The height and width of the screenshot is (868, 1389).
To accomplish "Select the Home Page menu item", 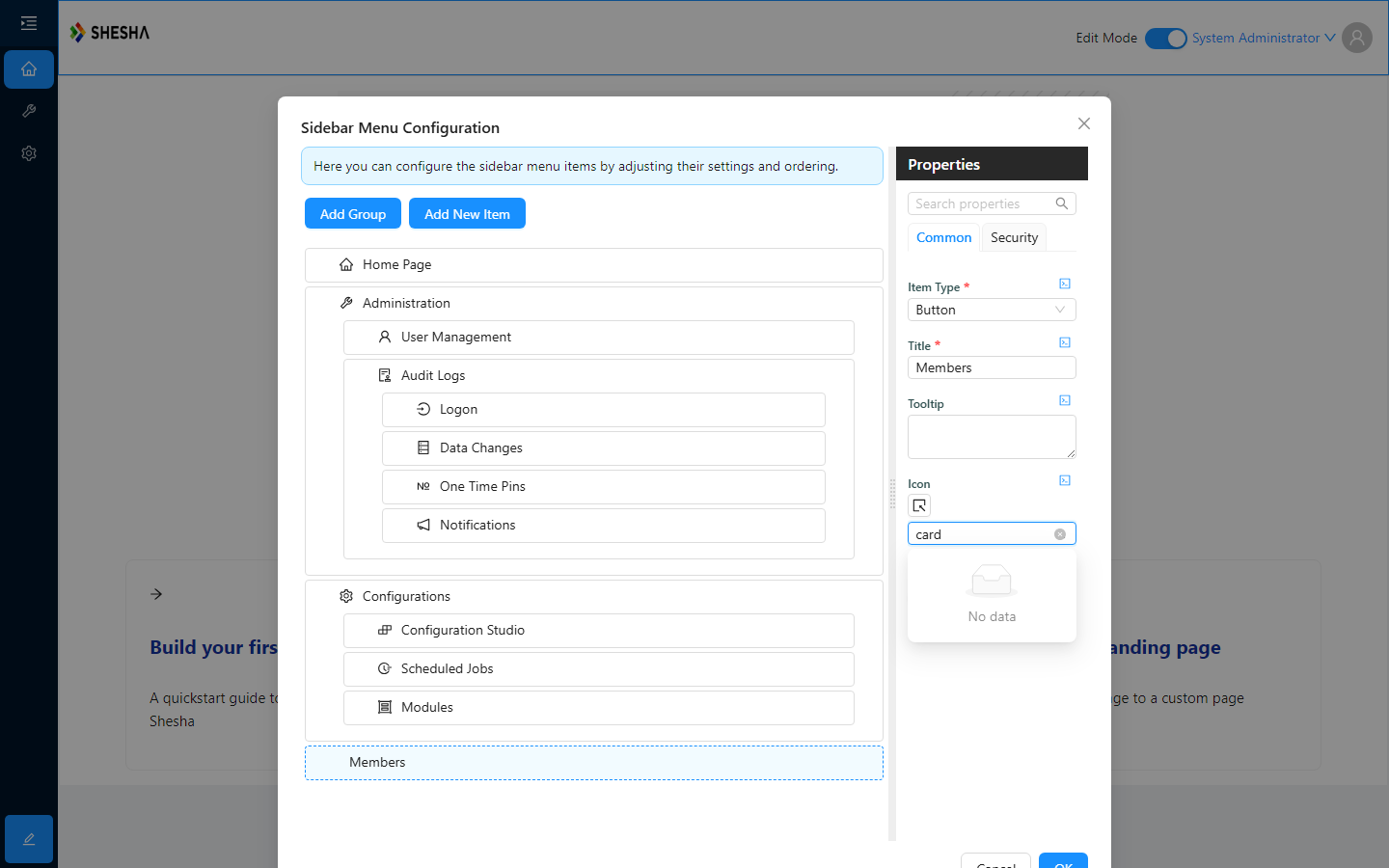I will 594,264.
